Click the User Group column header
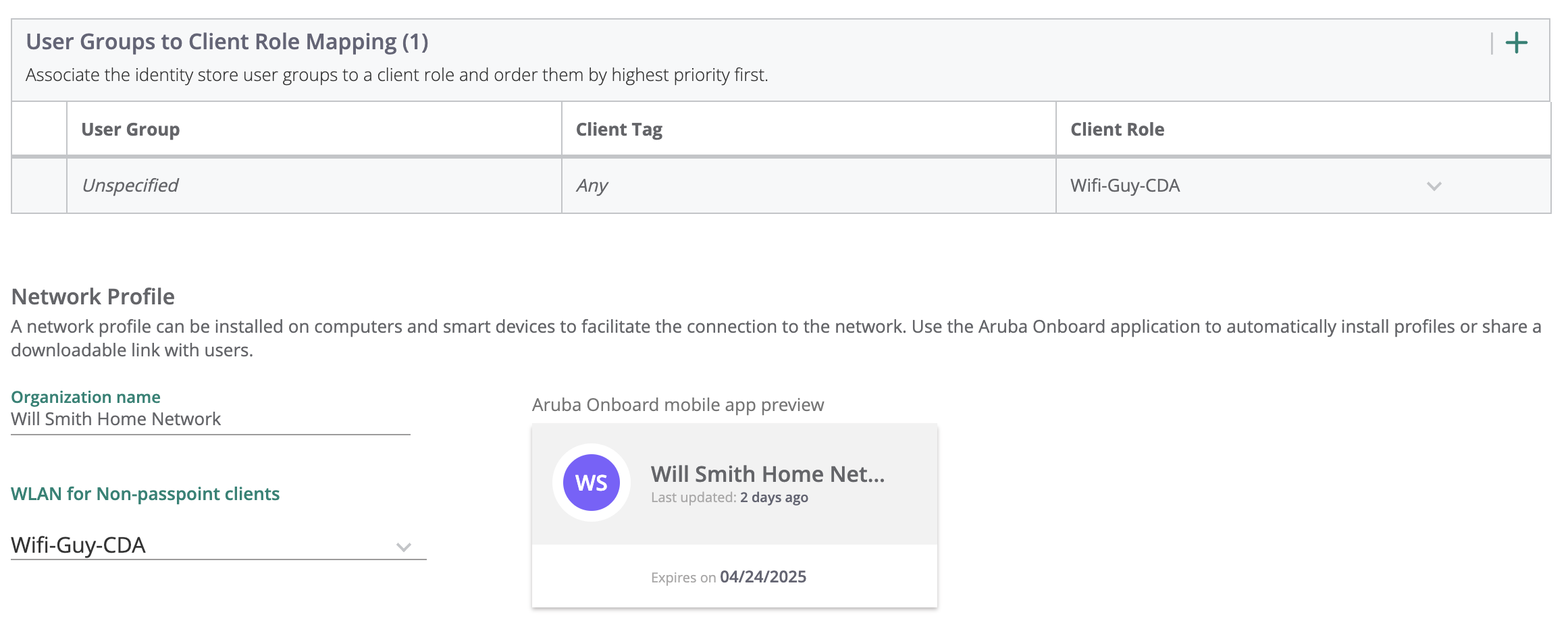Viewport: 1568px width, 629px height. point(130,130)
